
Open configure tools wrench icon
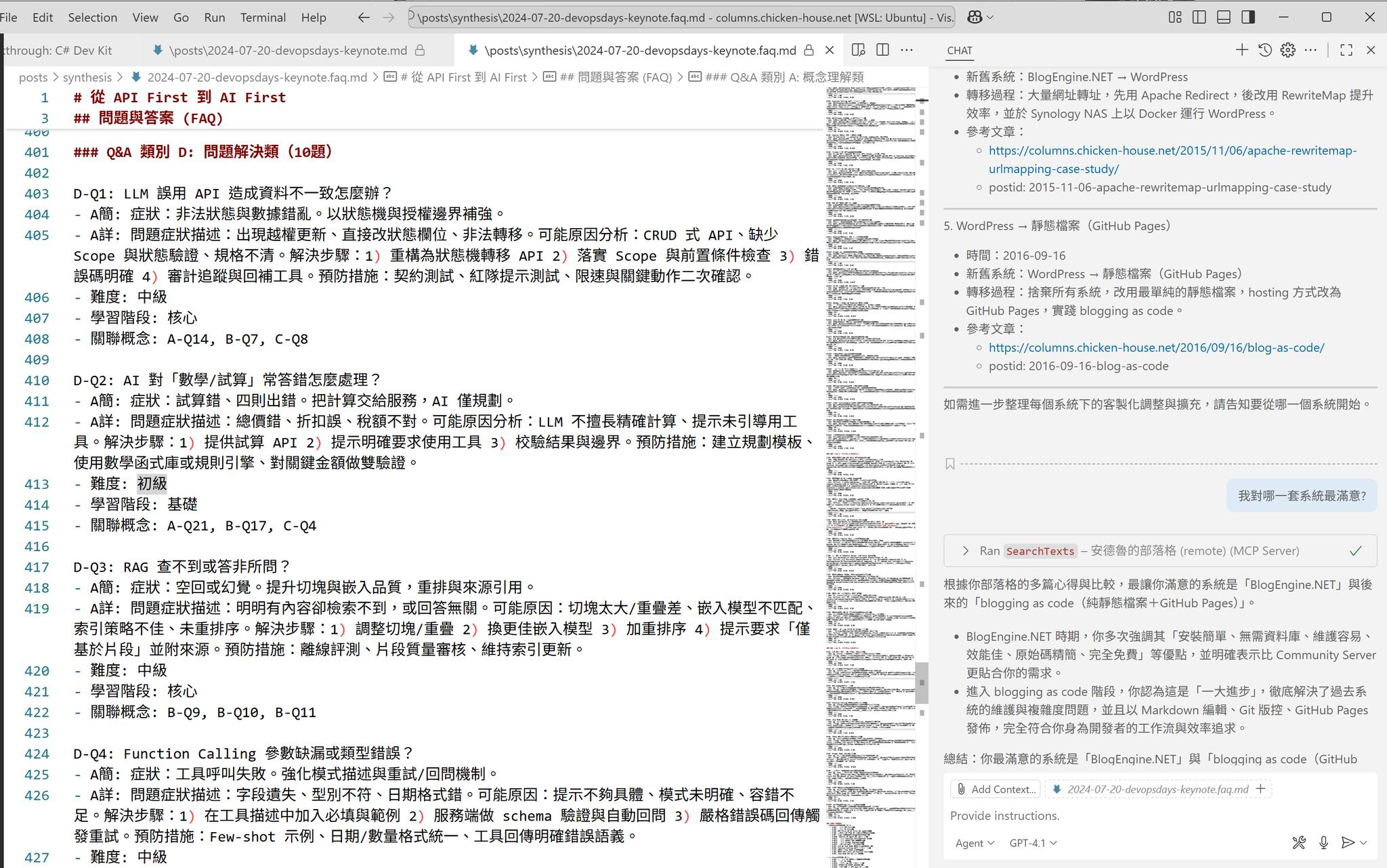[1298, 842]
